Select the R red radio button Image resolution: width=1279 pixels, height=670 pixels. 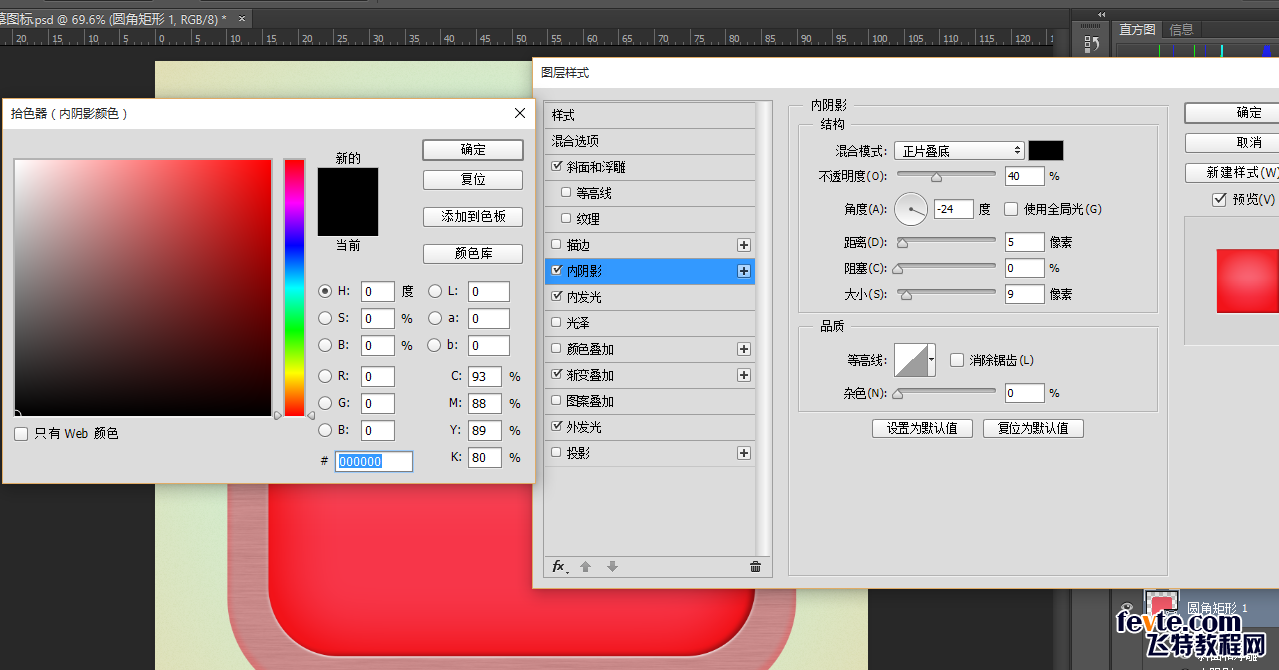point(325,376)
